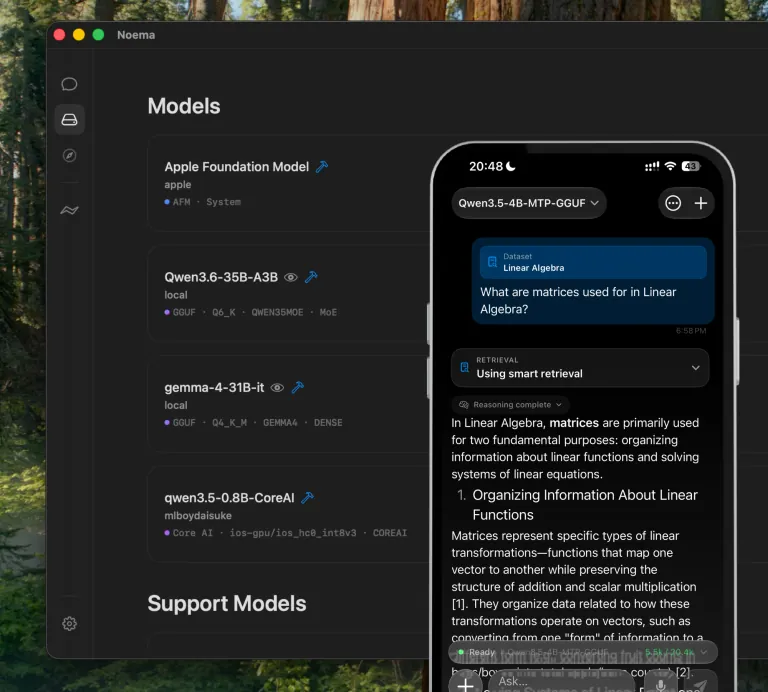The width and height of the screenshot is (768, 692).
Task: Open the ellipsis more options button on phone
Action: [x=673, y=203]
